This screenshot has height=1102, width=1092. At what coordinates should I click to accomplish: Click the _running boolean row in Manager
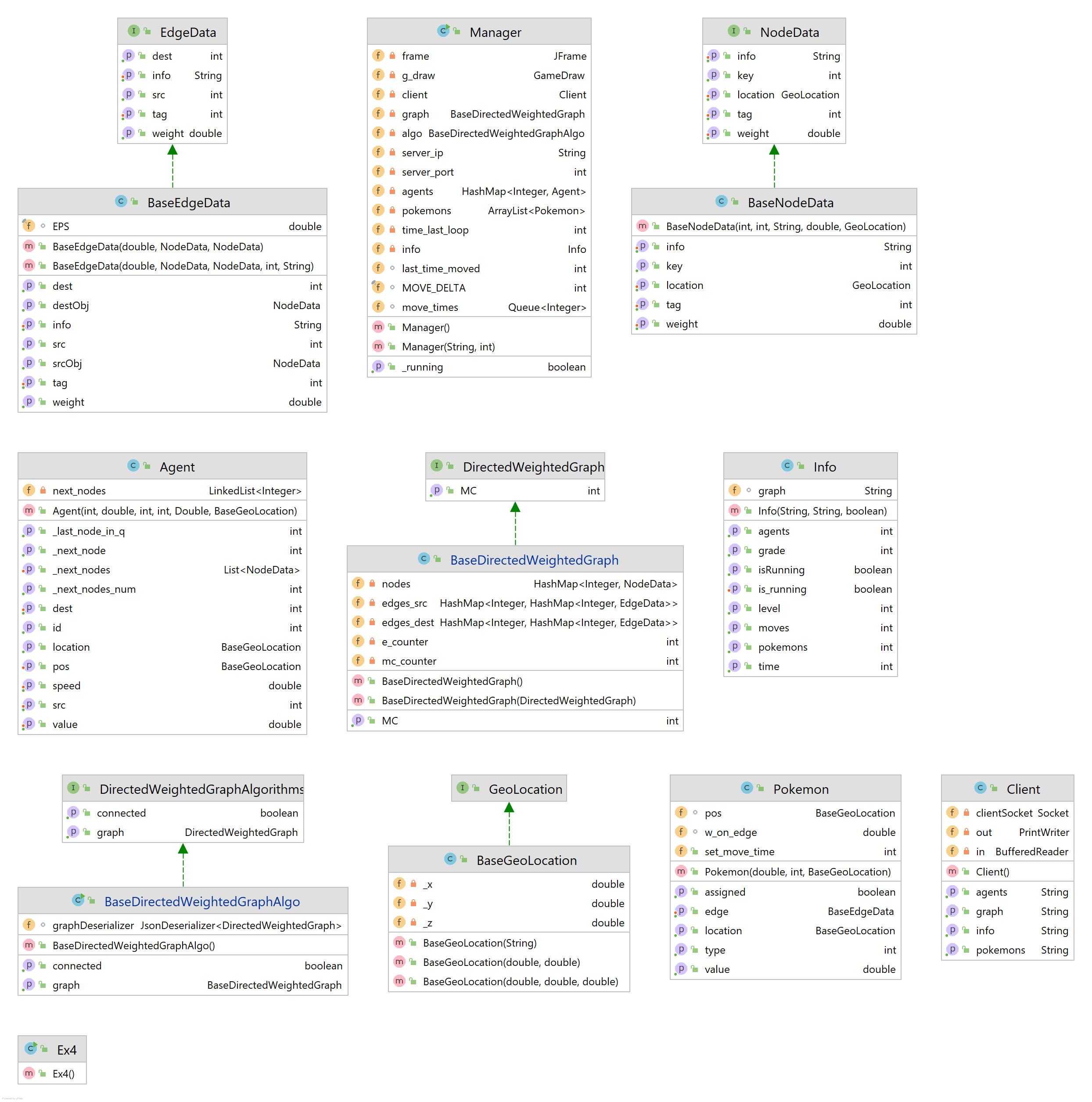click(479, 367)
